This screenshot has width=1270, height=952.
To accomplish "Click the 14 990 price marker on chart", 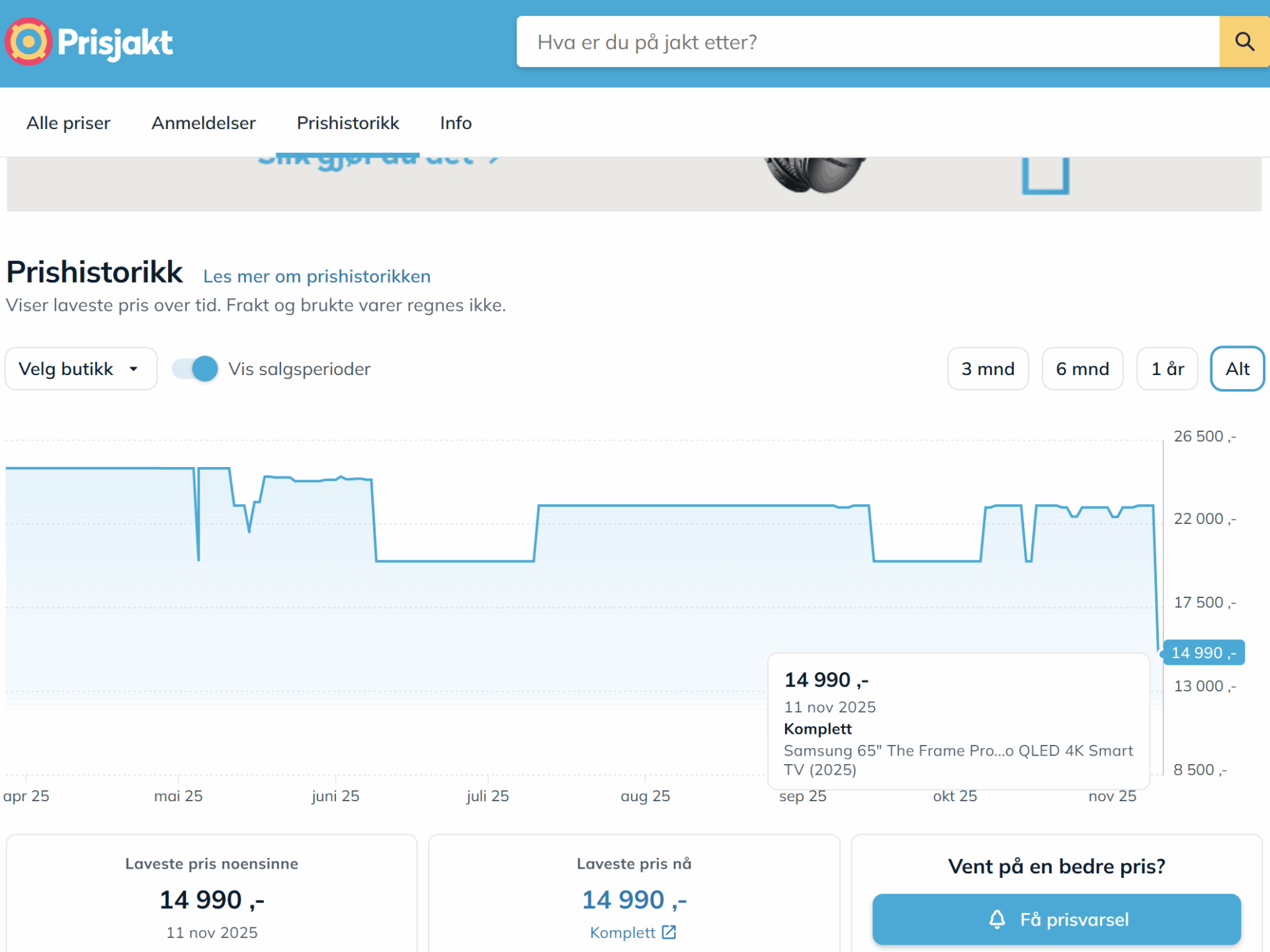I will [x=1203, y=652].
